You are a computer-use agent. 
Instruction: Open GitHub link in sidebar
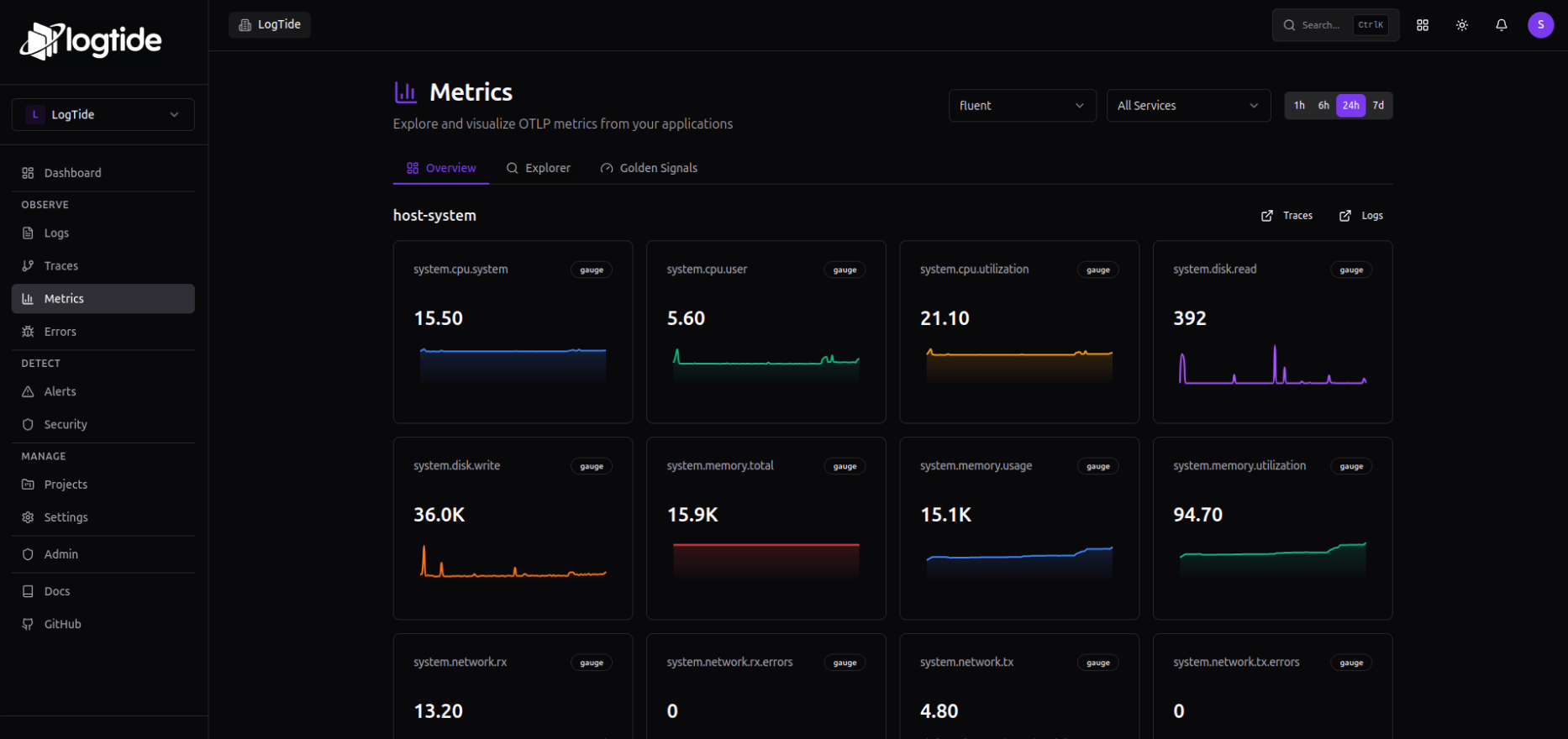103,624
